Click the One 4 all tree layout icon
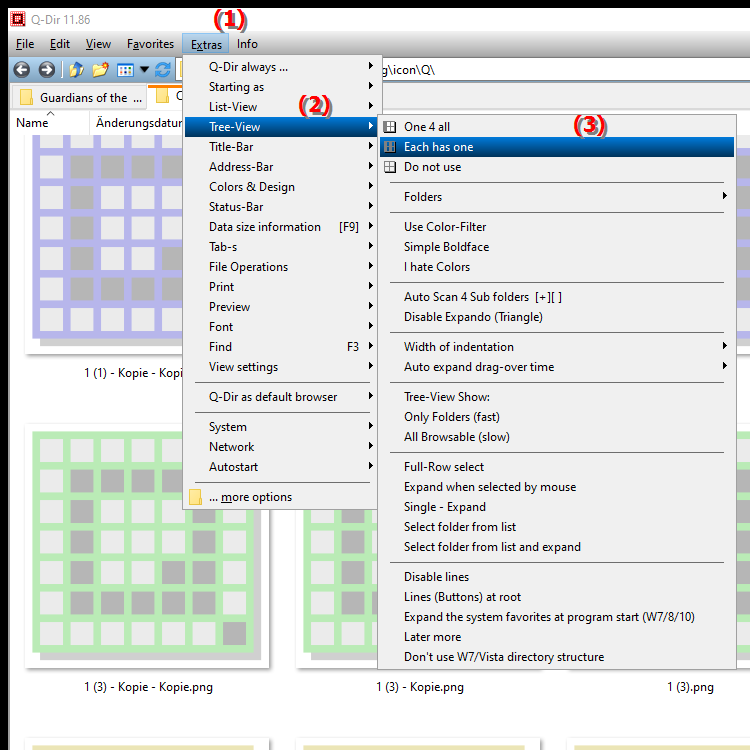Viewport: 750px width, 750px height. (390, 127)
